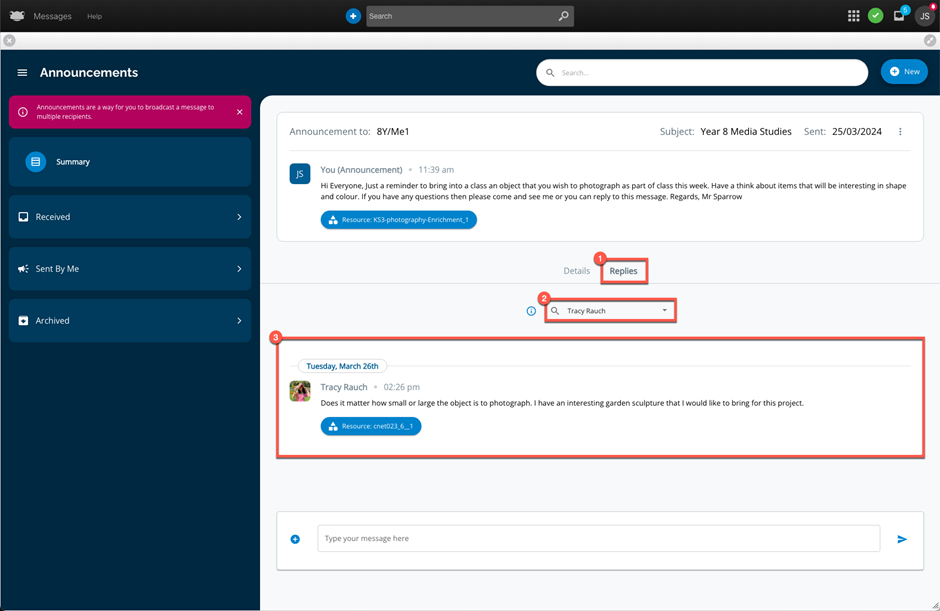Switch to the Replies tab
Image resolution: width=940 pixels, height=611 pixels.
click(623, 271)
